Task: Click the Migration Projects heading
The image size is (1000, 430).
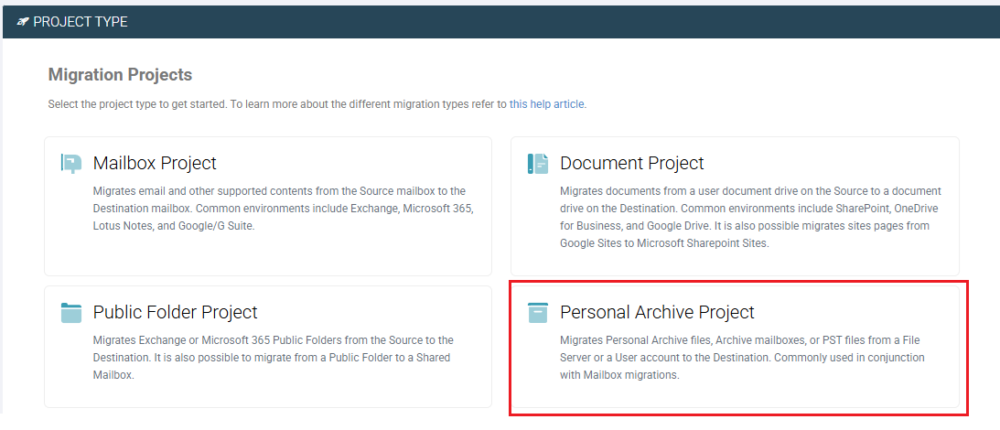Action: [x=120, y=75]
